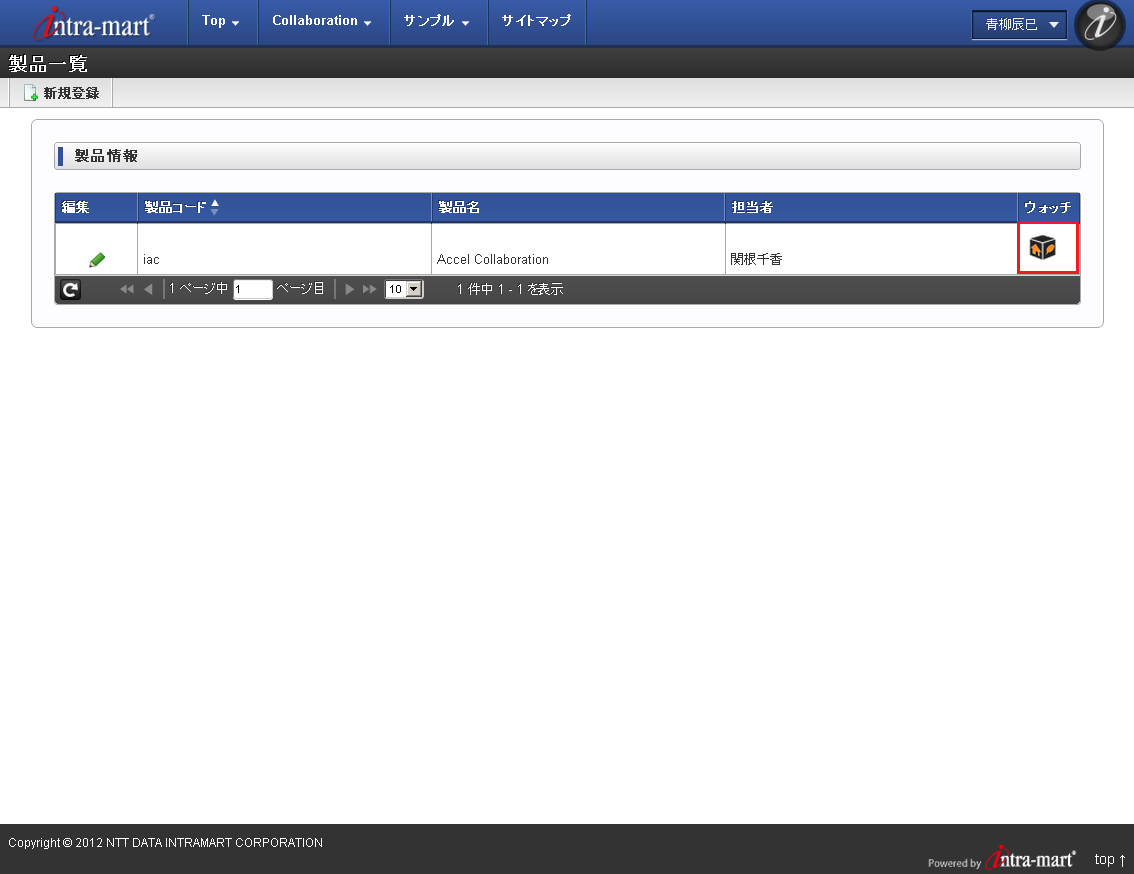Expand the 青柳辰巳 user dropdown
Screen dimensions: 1134x874
[x=1019, y=25]
